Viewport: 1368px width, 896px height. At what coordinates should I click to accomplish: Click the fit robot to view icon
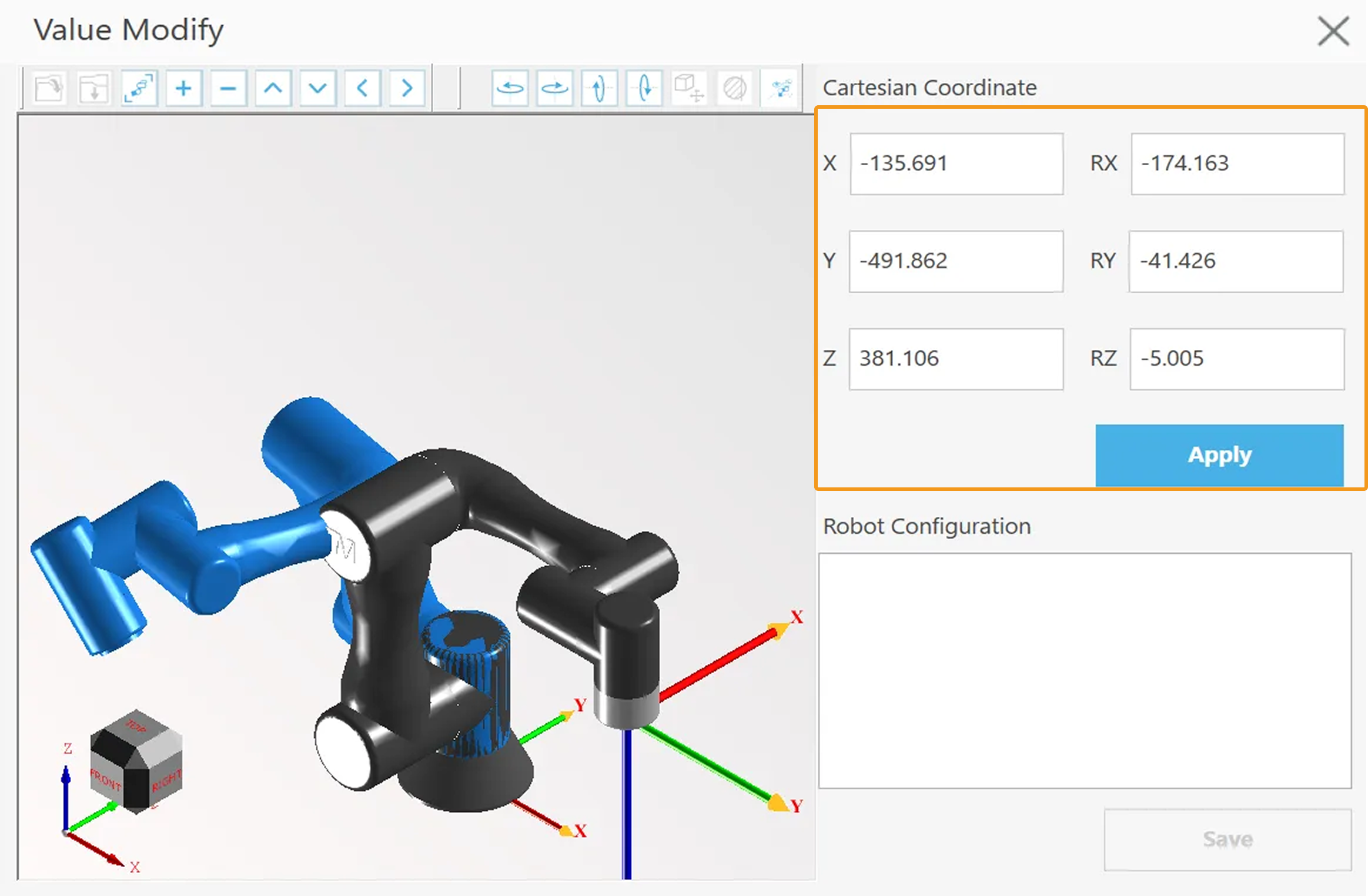pyautogui.click(x=139, y=89)
